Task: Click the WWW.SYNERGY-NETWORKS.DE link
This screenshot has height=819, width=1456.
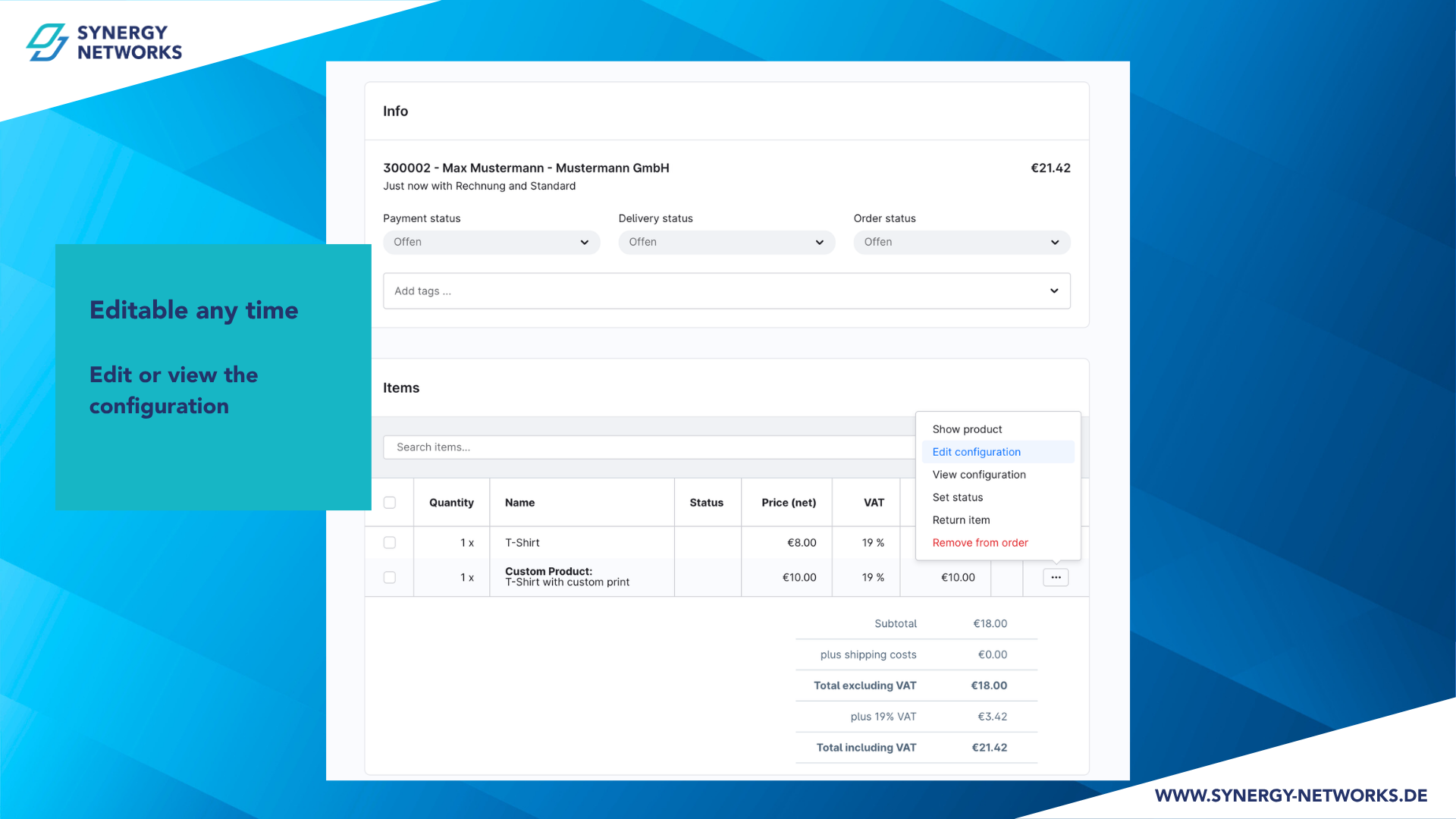Action: click(x=1291, y=795)
